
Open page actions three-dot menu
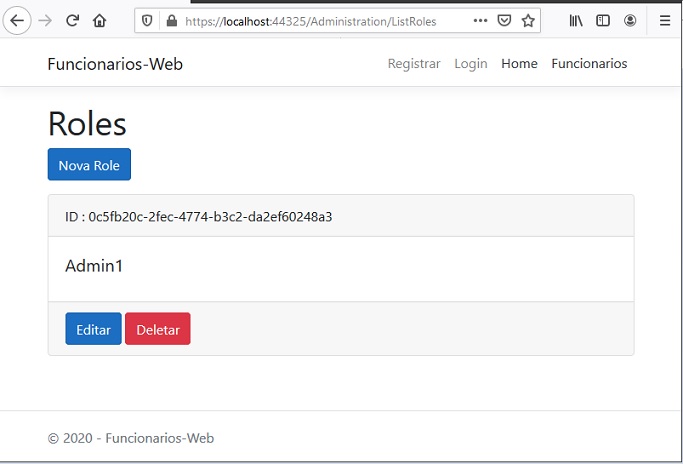tap(480, 20)
